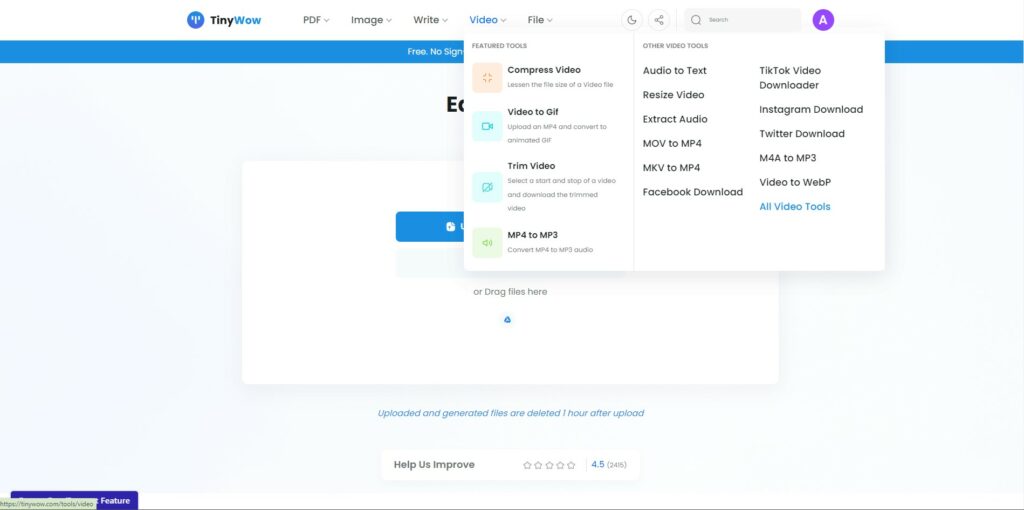
Task: Open Trim Video tool title
Action: click(x=531, y=166)
